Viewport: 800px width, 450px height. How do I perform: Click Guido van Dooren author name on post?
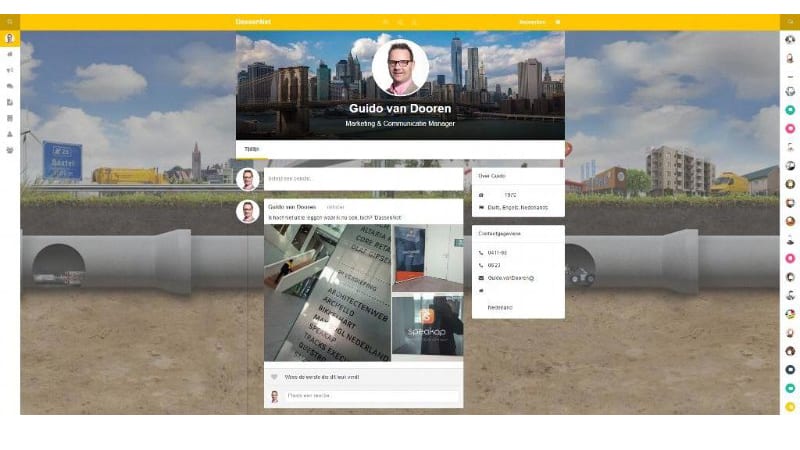coord(291,207)
